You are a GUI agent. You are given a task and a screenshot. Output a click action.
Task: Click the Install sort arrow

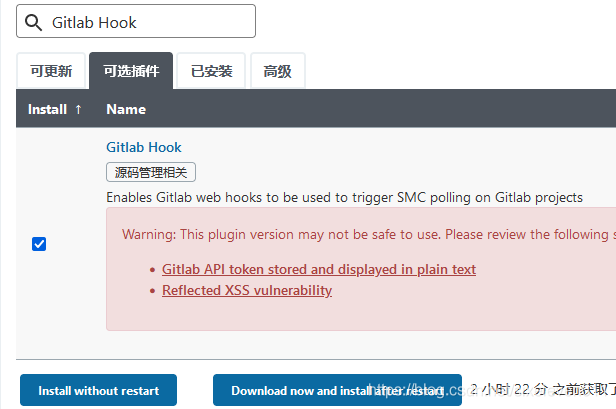tap(78, 109)
